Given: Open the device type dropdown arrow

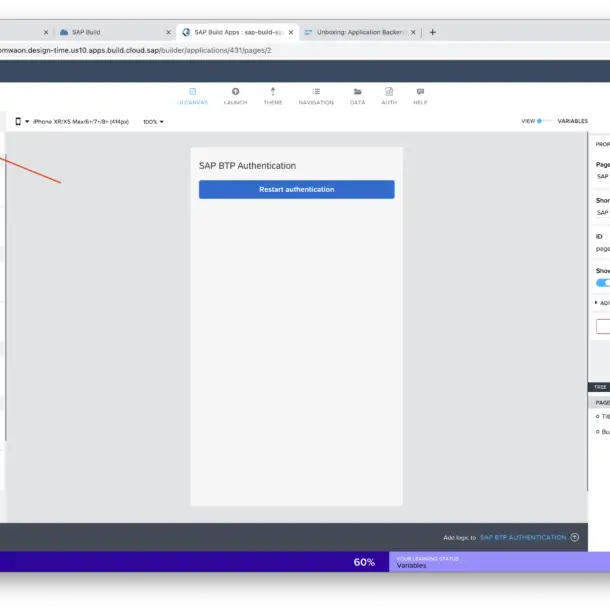Looking at the screenshot, I should 27,121.
